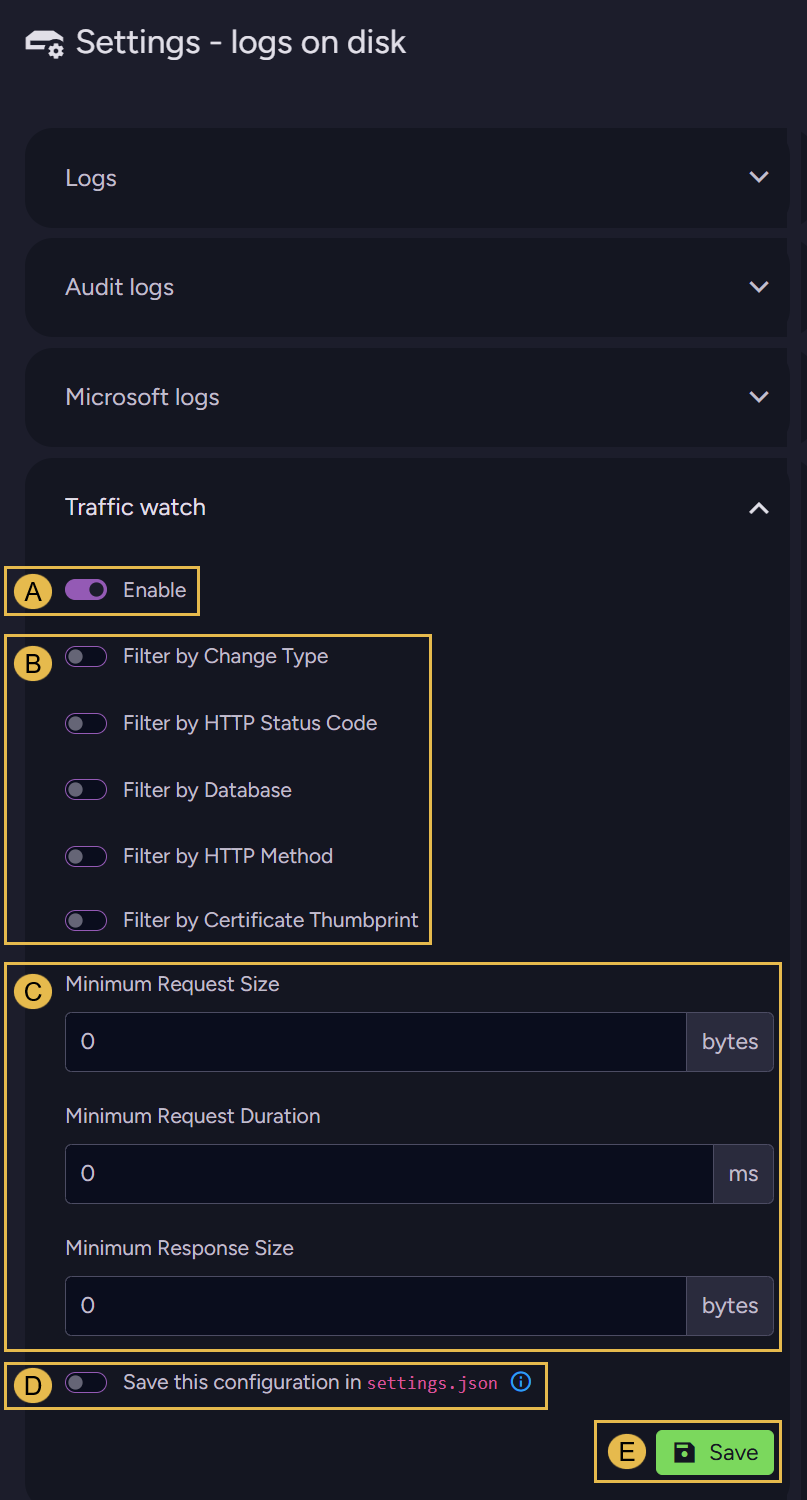Click the settings disk icon in header

point(44,44)
